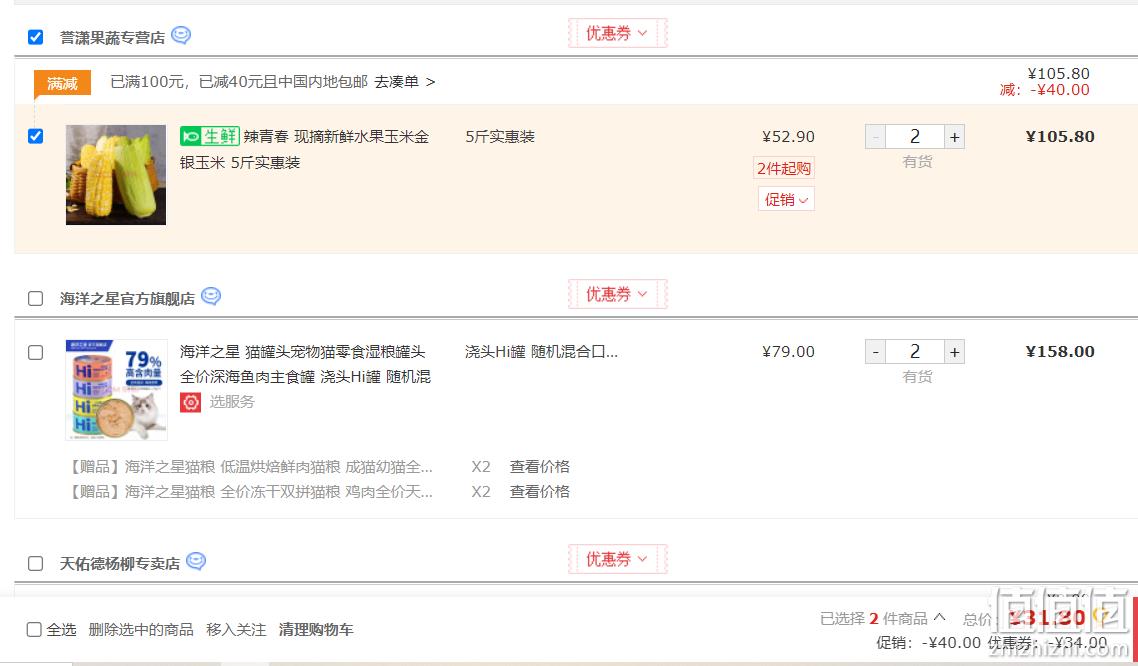Click the cat food subtotal ¥158.00

pyautogui.click(x=1060, y=352)
